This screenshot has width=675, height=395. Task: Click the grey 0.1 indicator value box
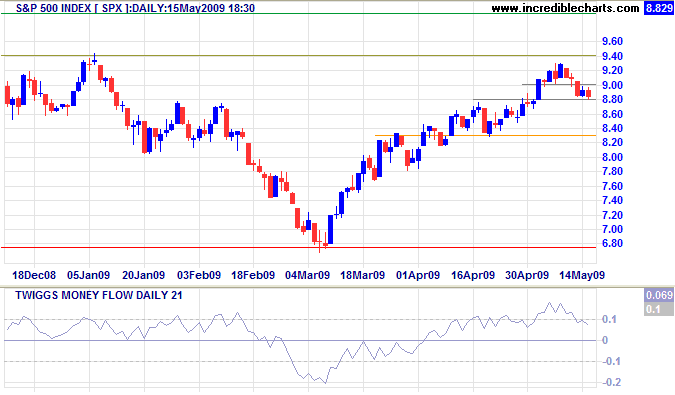[x=659, y=309]
